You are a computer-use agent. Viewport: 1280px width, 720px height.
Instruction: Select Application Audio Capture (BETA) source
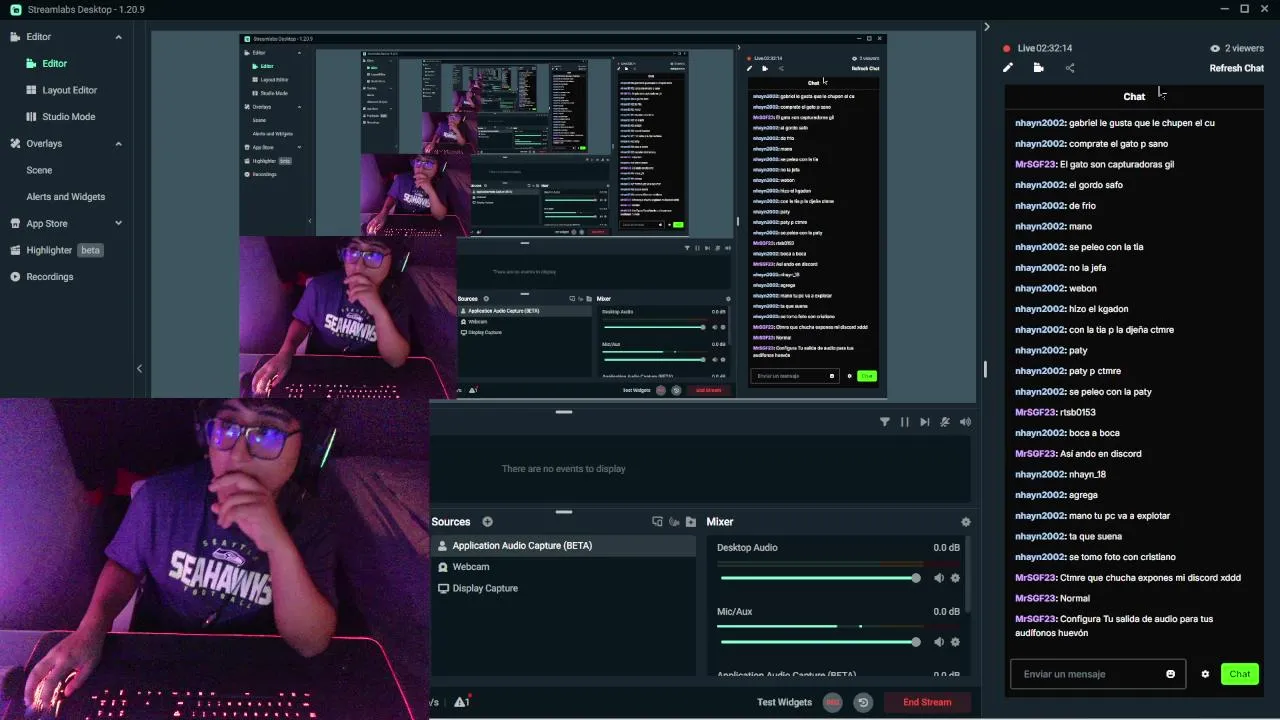click(x=563, y=546)
